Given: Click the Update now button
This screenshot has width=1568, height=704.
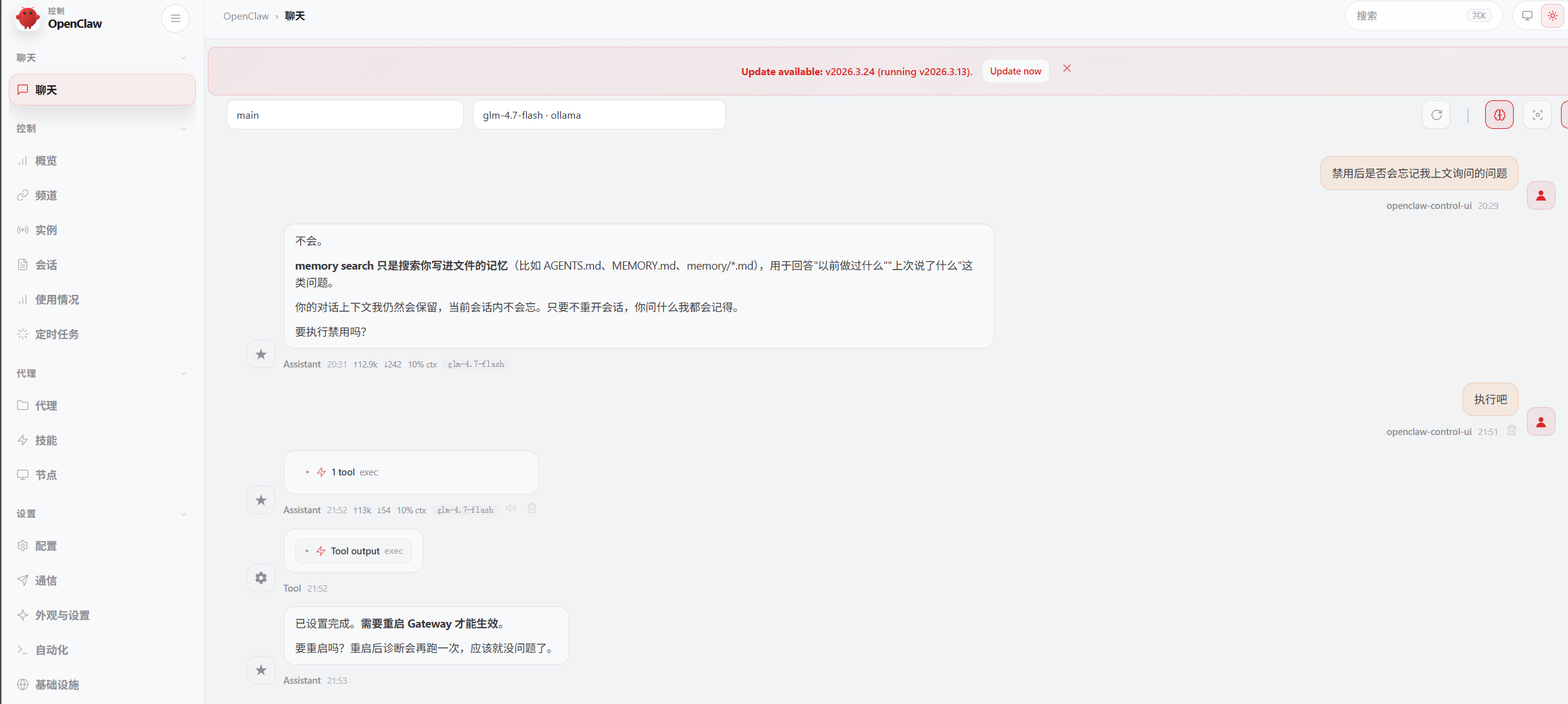Looking at the screenshot, I should 1015,71.
